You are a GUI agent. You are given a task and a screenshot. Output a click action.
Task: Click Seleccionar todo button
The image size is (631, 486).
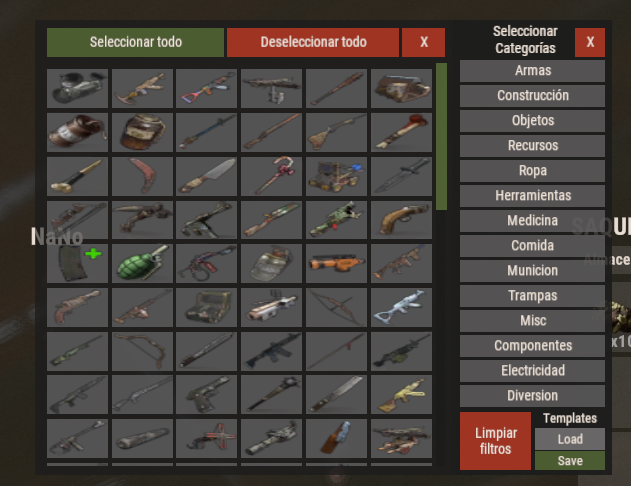pos(135,42)
